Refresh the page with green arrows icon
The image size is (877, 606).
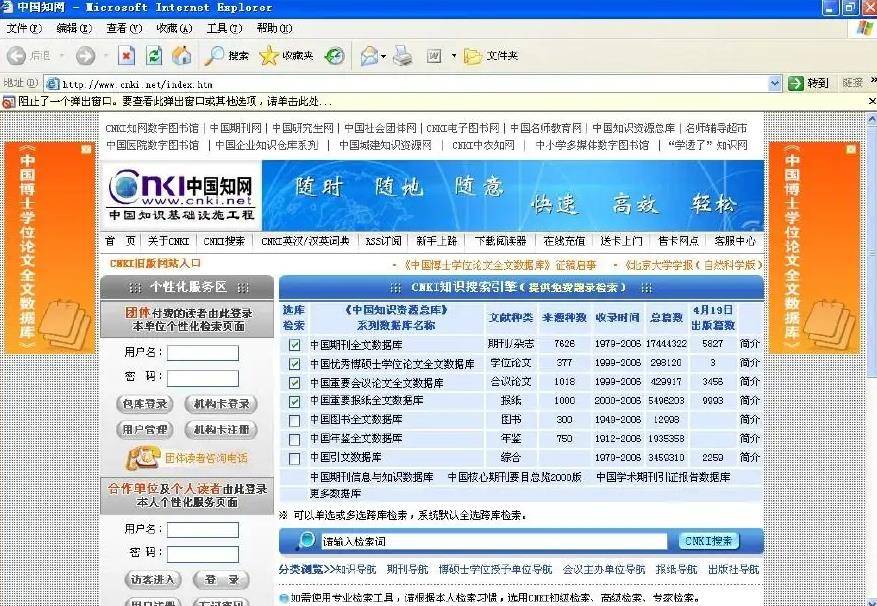click(154, 55)
